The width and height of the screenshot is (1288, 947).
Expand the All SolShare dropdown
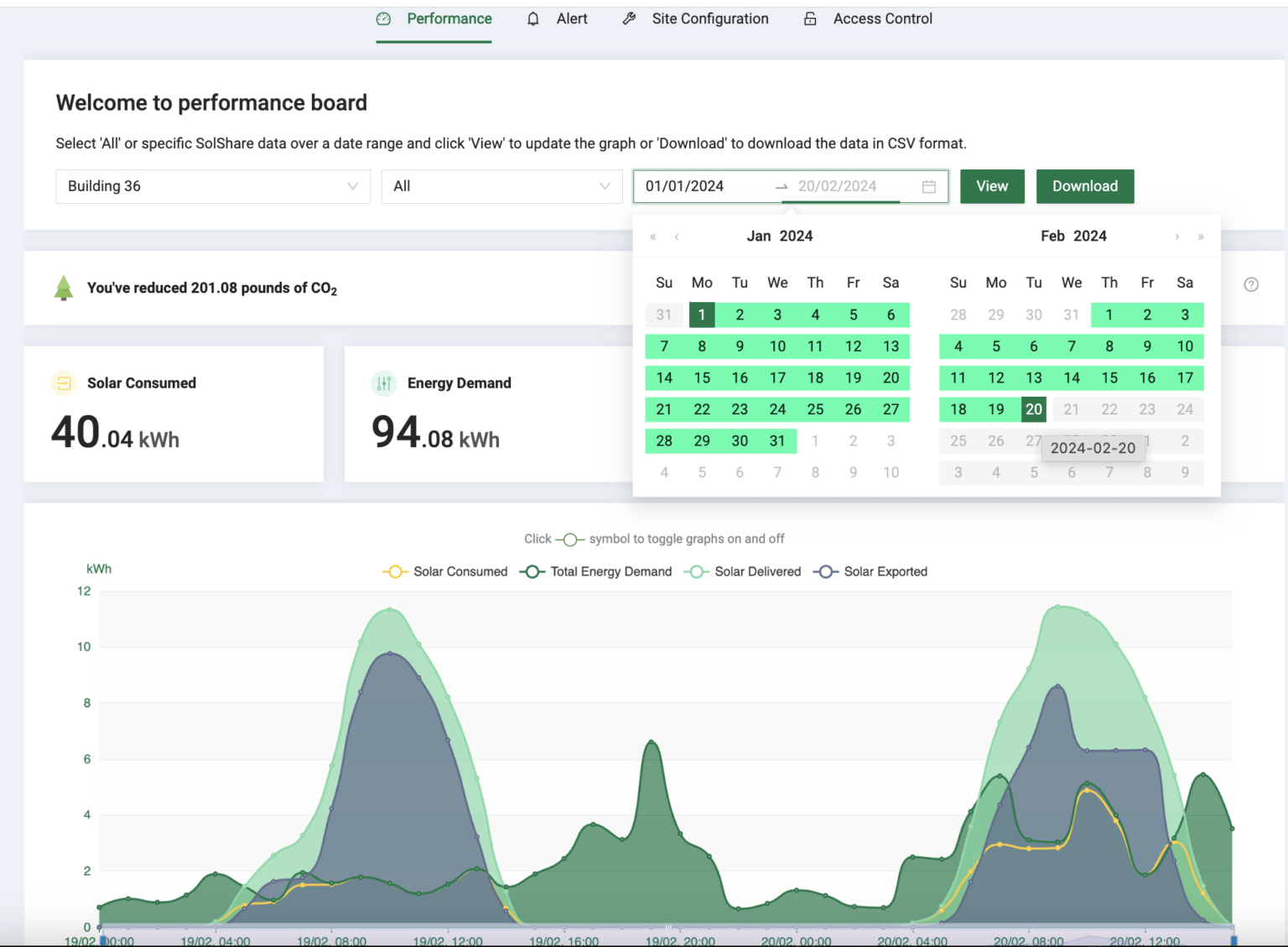[x=501, y=186]
